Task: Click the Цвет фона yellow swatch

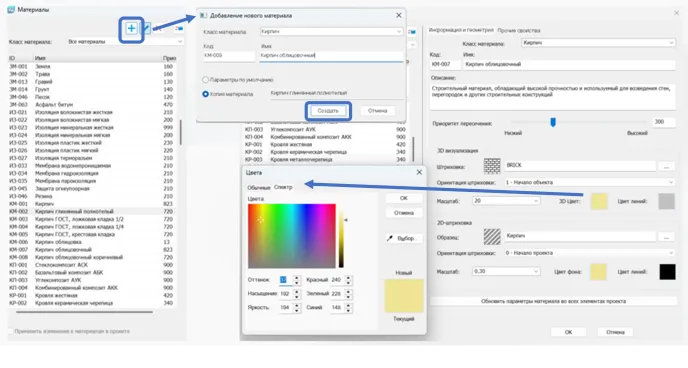Action: (x=598, y=272)
